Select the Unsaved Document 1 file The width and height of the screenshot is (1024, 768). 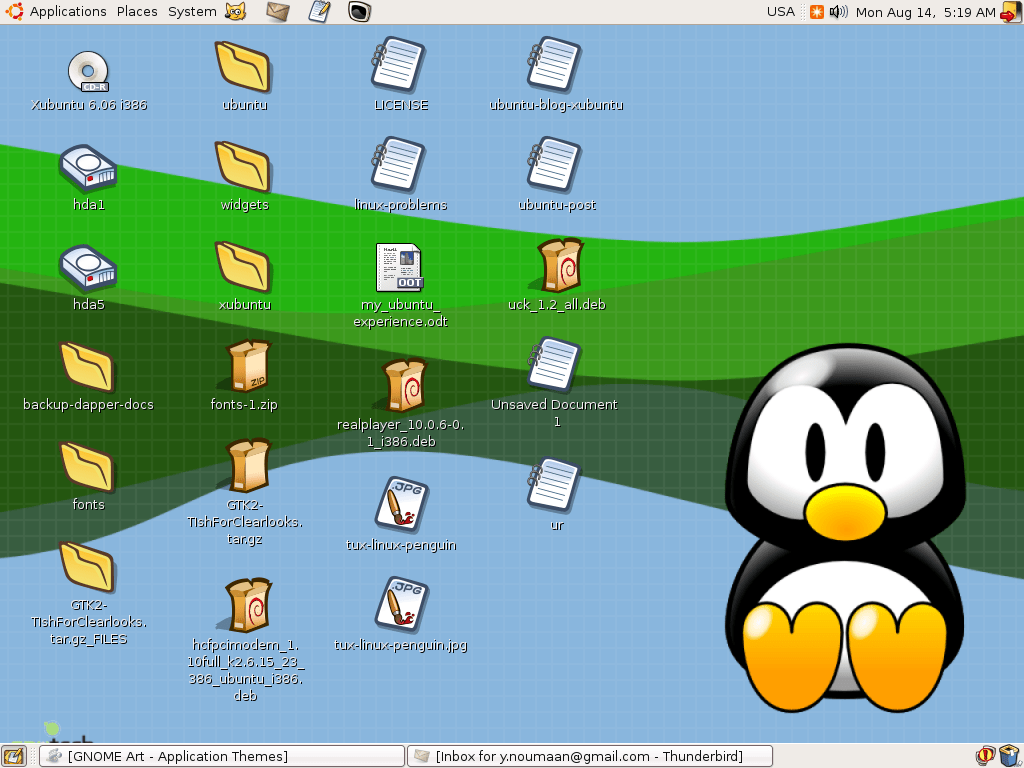point(554,364)
